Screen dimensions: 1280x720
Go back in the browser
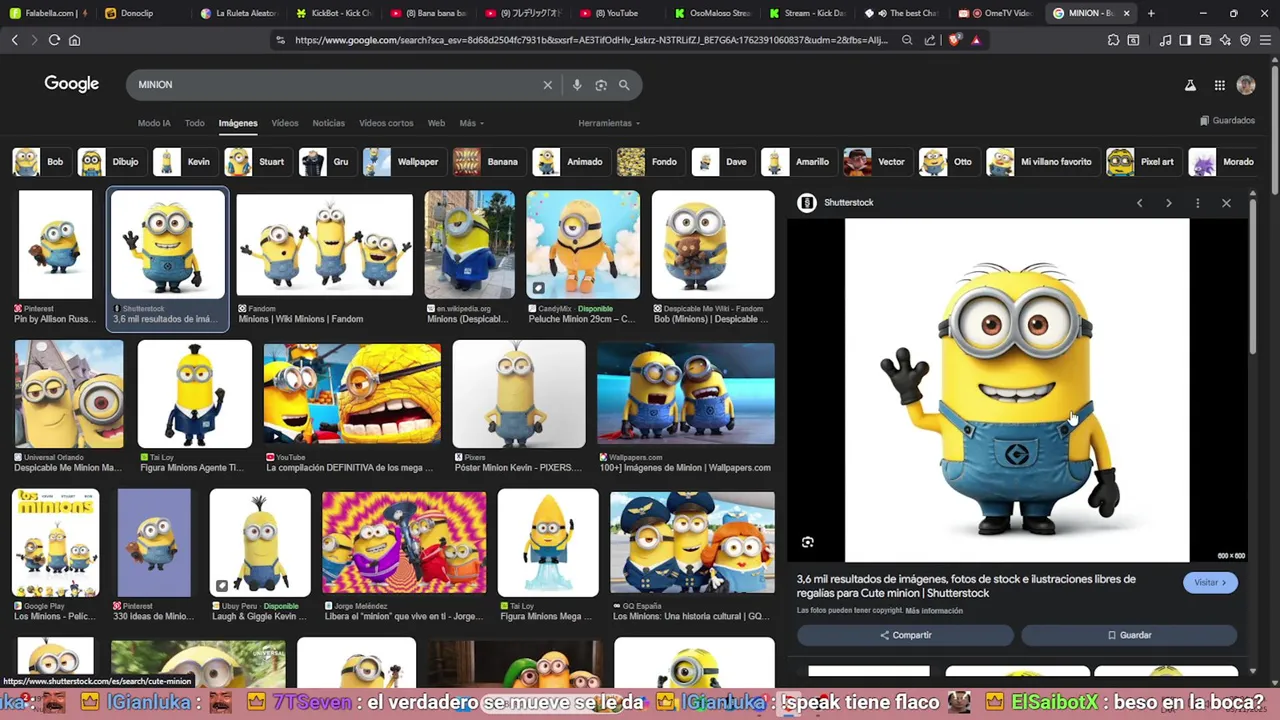[x=14, y=40]
